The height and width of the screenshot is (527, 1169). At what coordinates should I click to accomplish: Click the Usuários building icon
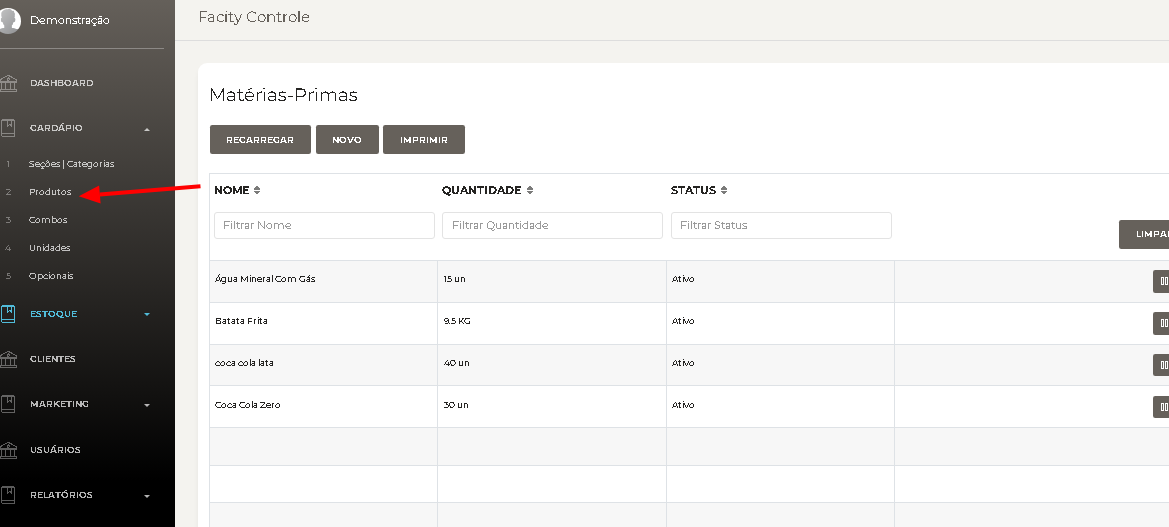[8, 449]
